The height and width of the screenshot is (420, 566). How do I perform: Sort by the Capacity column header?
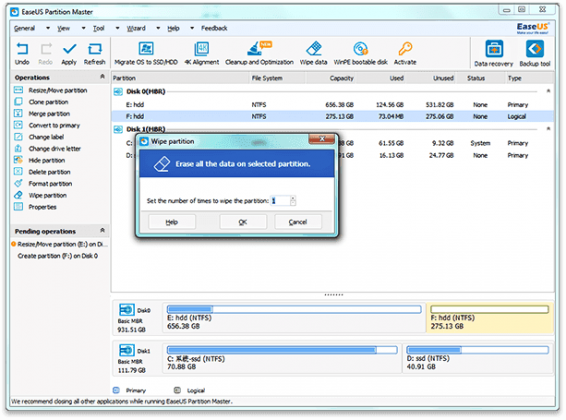[331, 78]
